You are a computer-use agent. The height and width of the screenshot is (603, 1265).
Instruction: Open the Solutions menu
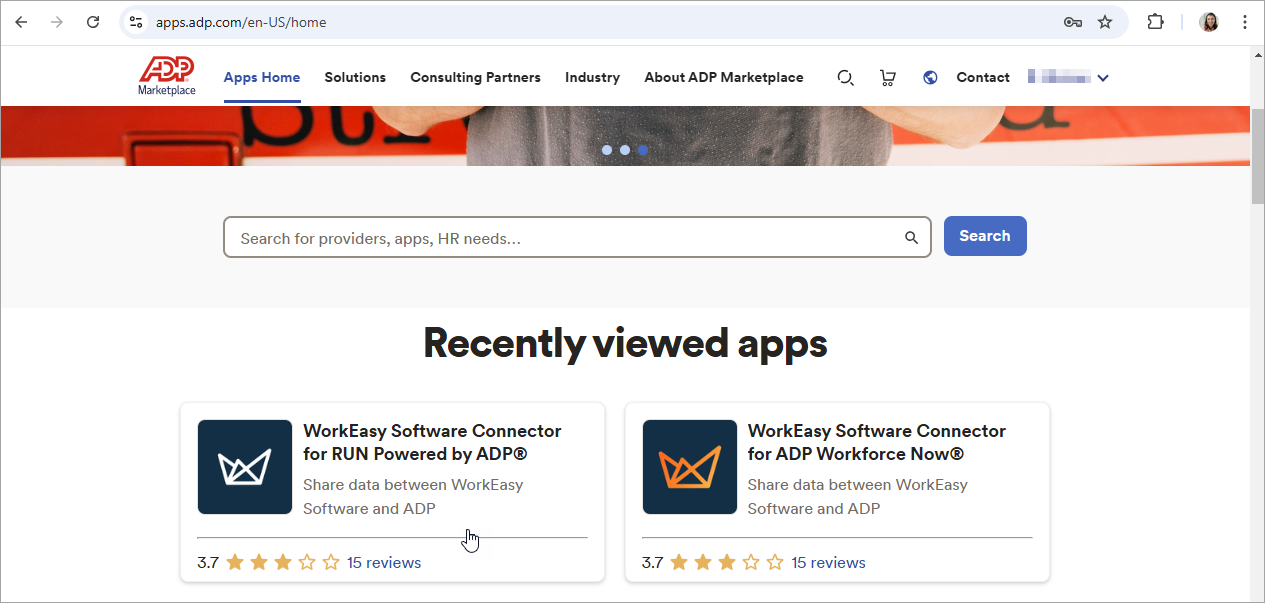pos(355,77)
